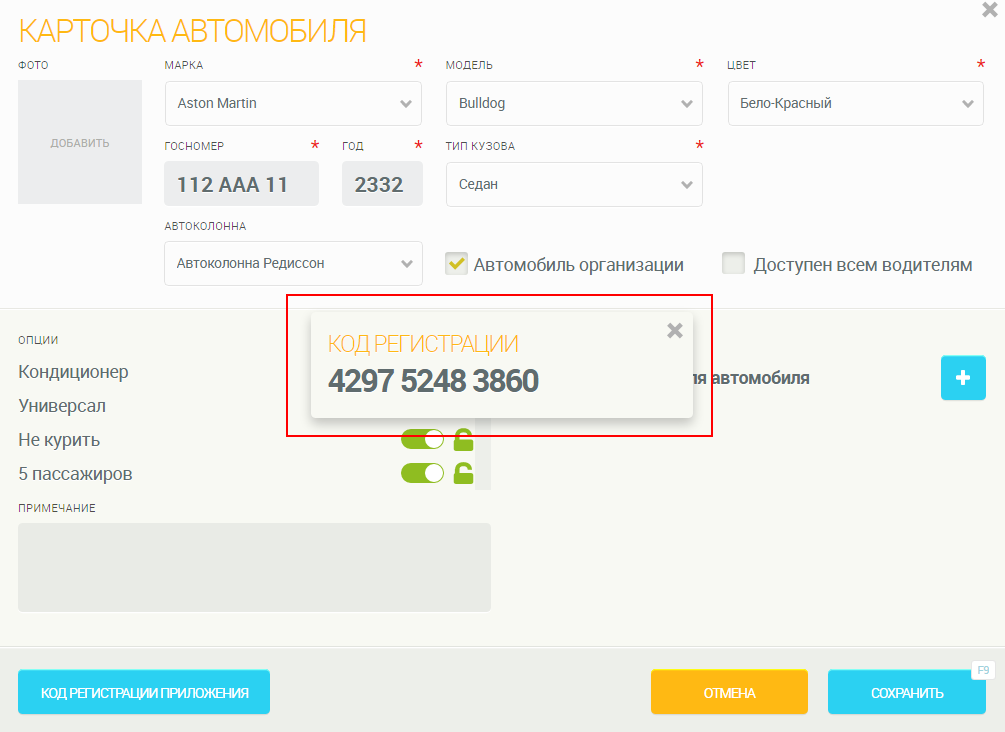Close the car card dialog window
1005x732 pixels.
pos(990,10)
